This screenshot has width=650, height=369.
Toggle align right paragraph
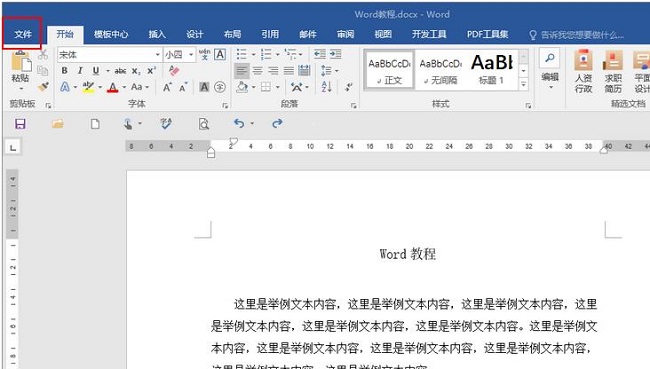pyautogui.click(x=273, y=71)
